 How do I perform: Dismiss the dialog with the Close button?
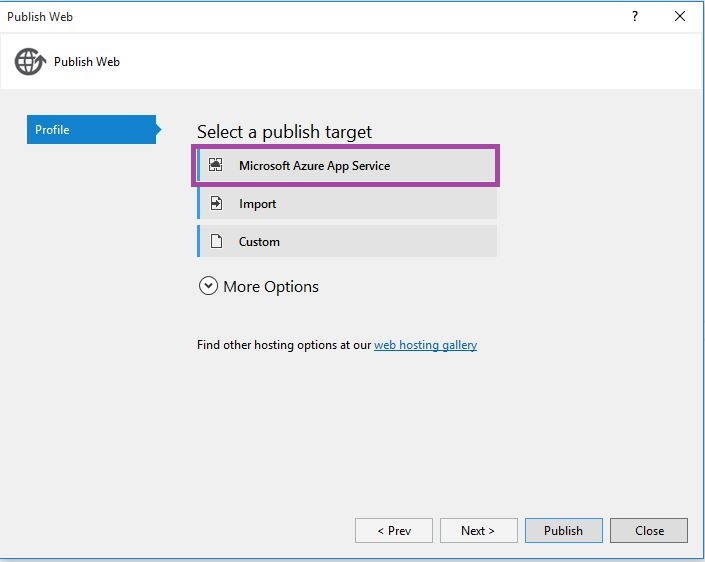click(649, 530)
